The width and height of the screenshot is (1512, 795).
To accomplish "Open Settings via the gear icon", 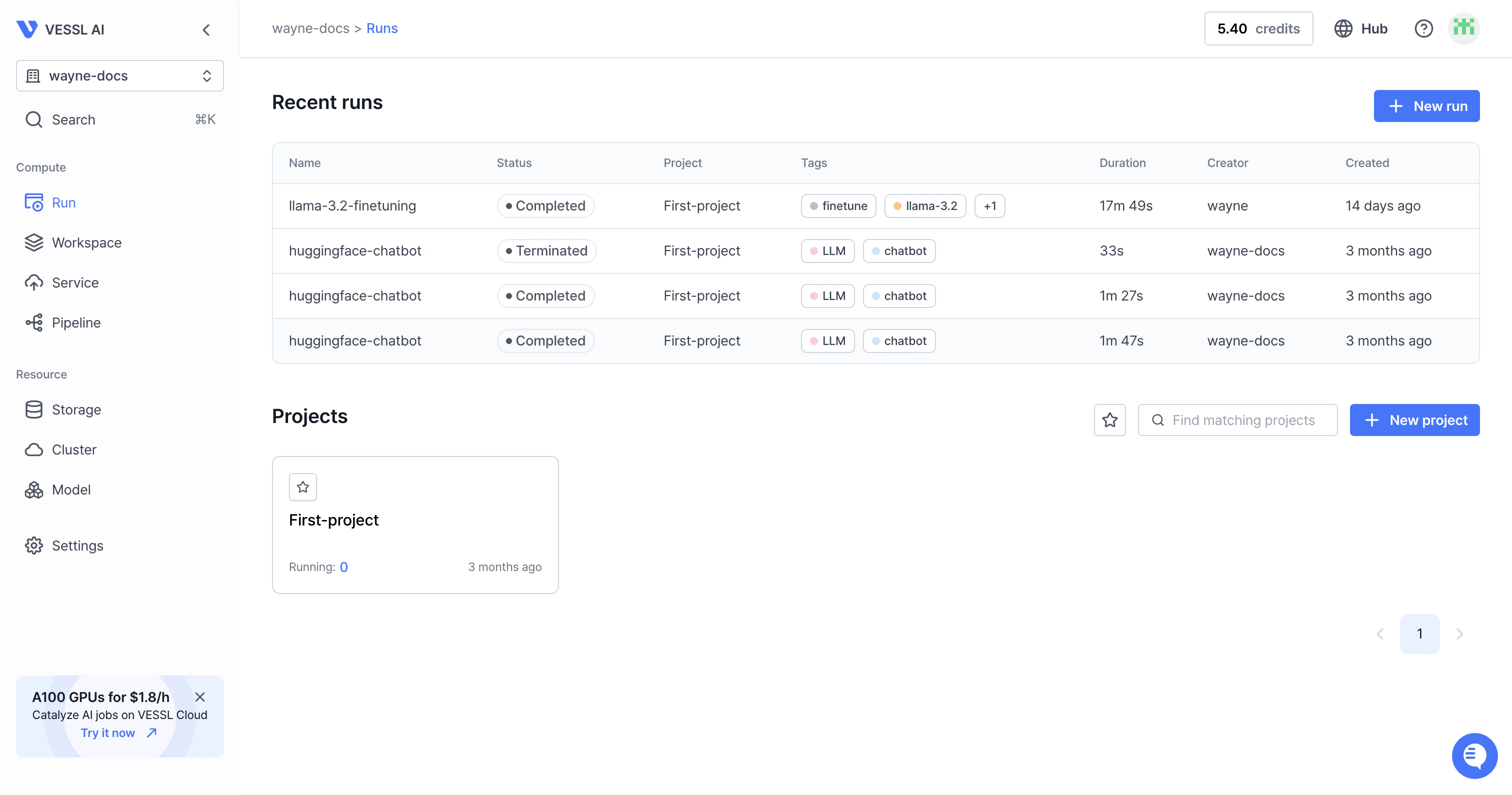I will coord(33,545).
